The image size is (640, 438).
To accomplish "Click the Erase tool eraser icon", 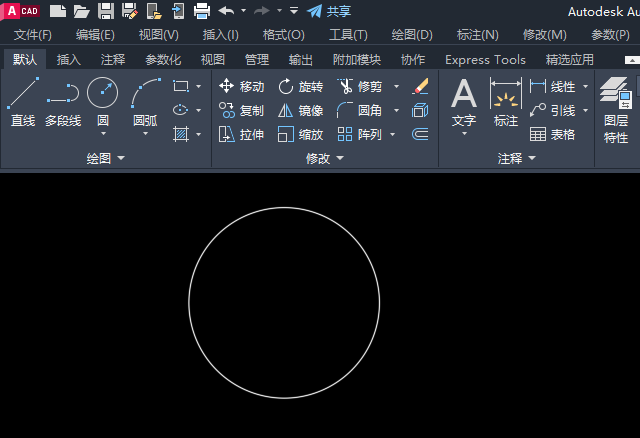I will pos(420,87).
